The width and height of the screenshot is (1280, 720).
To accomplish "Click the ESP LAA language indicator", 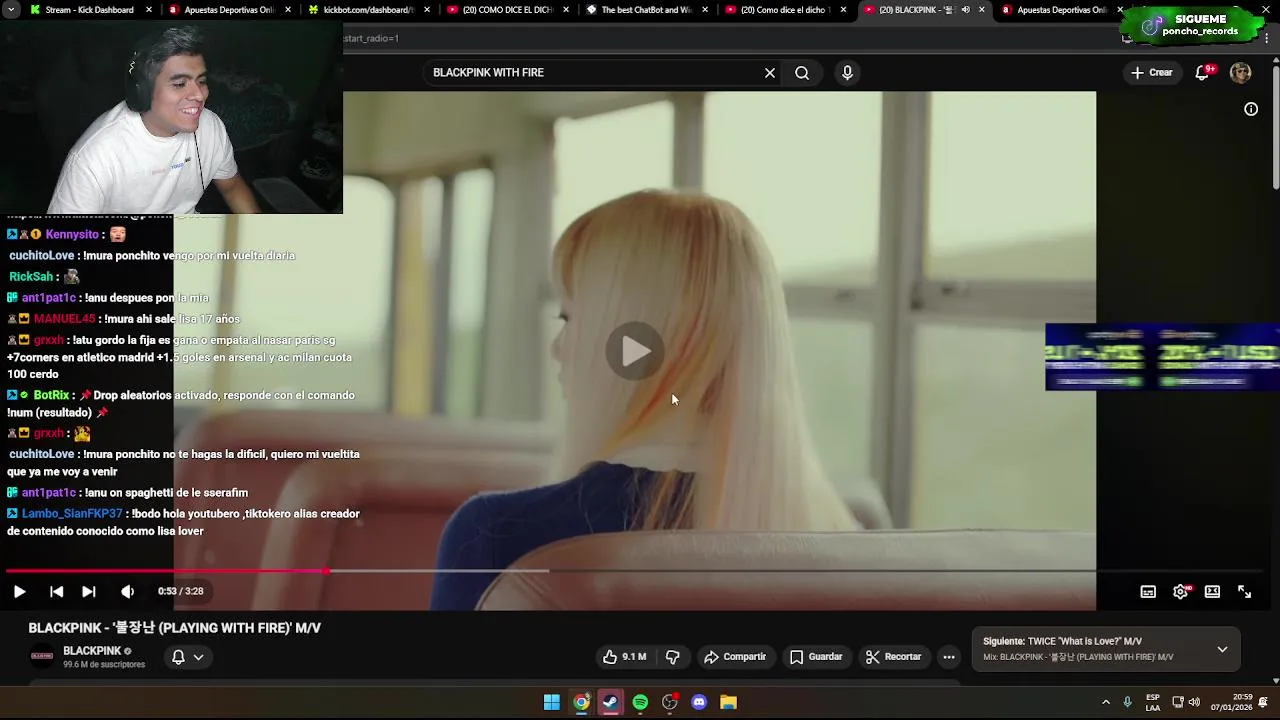I will (1153, 702).
